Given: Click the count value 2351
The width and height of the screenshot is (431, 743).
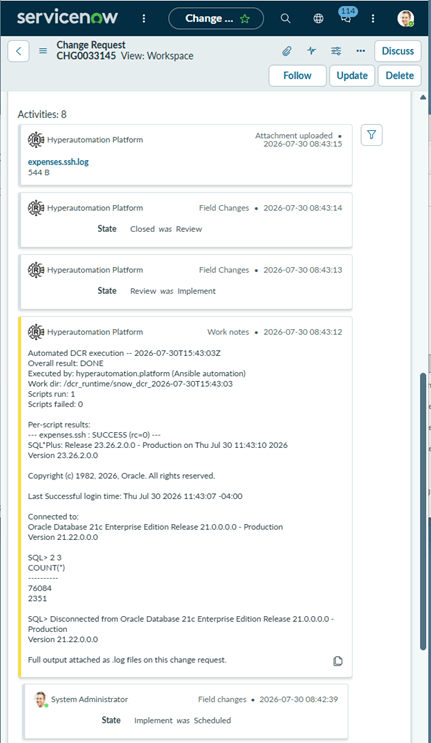Looking at the screenshot, I should (37, 598).
